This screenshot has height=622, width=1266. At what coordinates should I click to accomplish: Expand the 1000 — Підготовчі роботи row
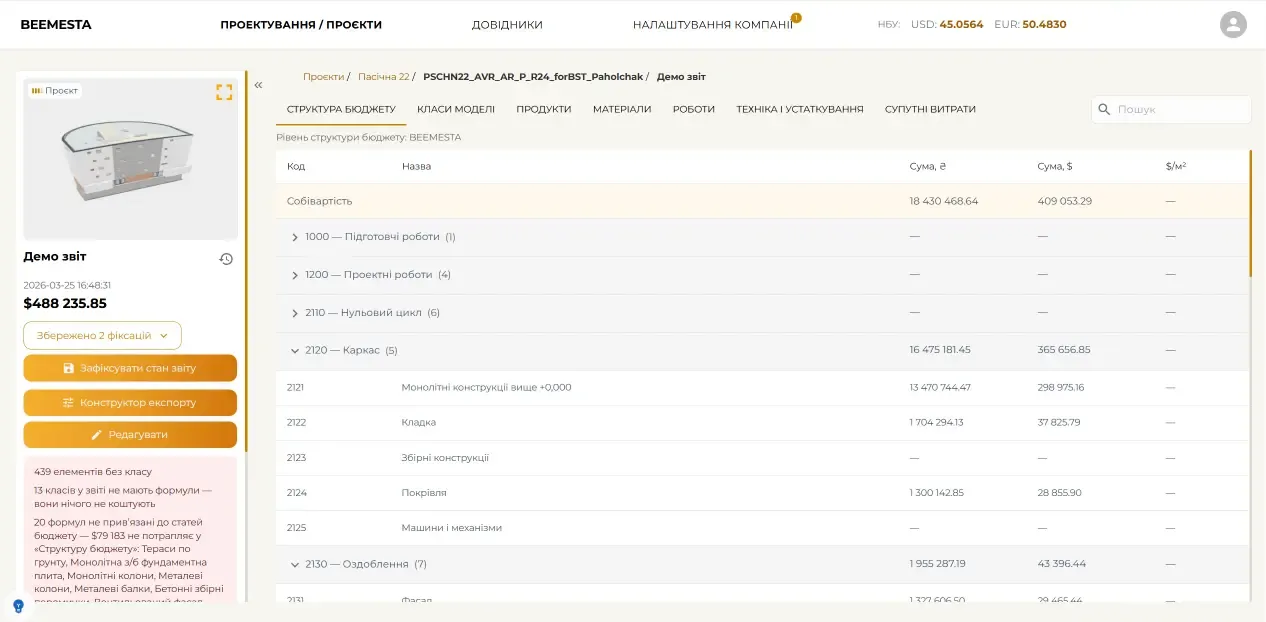point(295,237)
